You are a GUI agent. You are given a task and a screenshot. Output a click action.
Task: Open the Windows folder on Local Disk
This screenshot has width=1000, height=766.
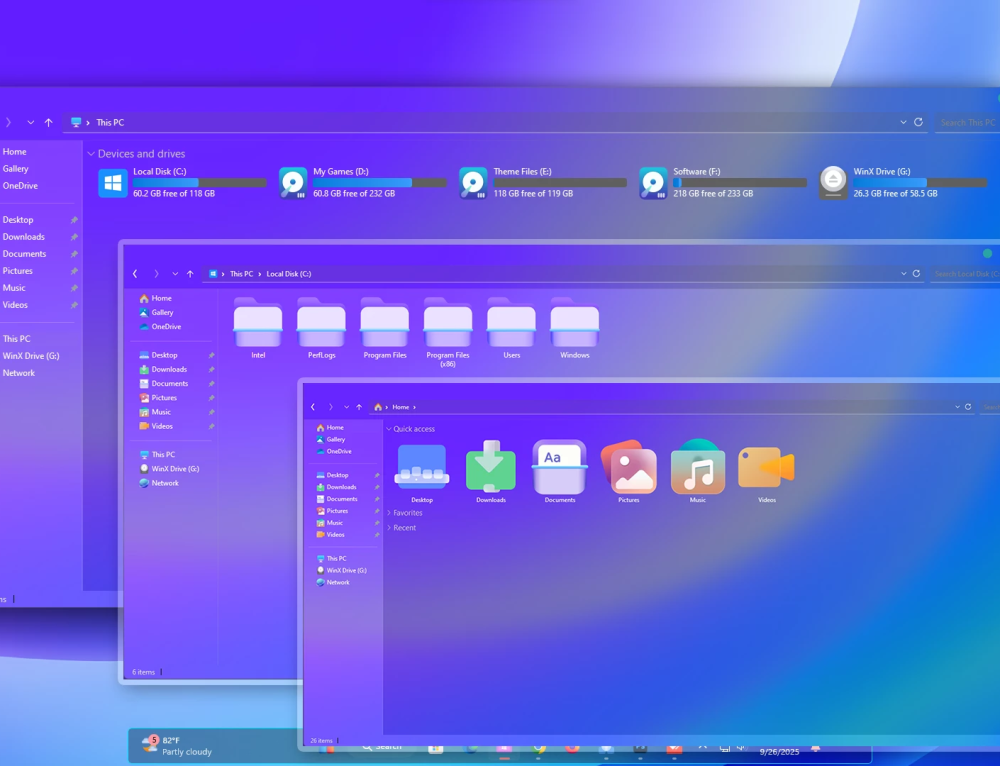coord(574,322)
